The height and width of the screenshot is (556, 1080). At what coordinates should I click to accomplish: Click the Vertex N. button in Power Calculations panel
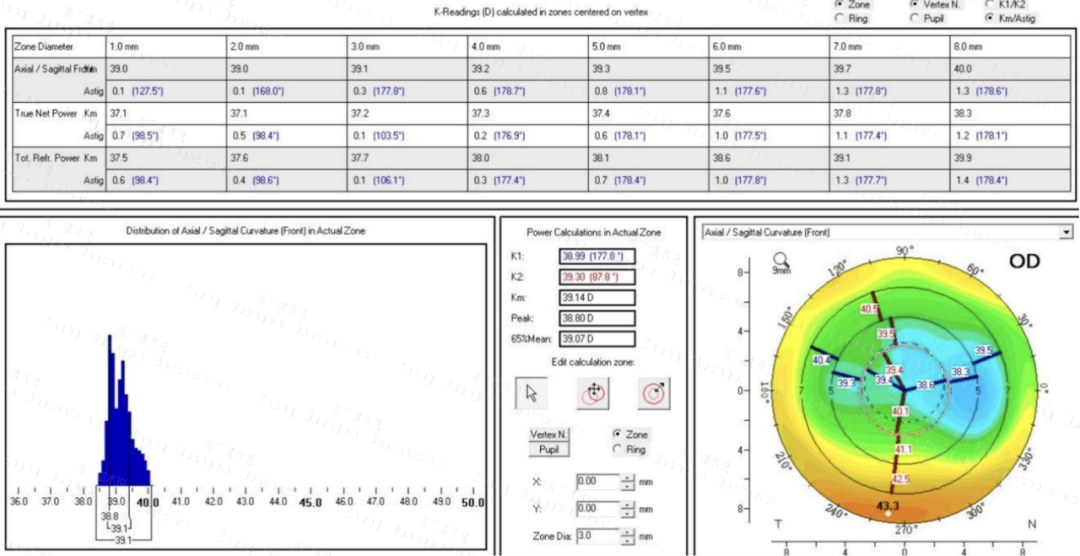(x=548, y=435)
